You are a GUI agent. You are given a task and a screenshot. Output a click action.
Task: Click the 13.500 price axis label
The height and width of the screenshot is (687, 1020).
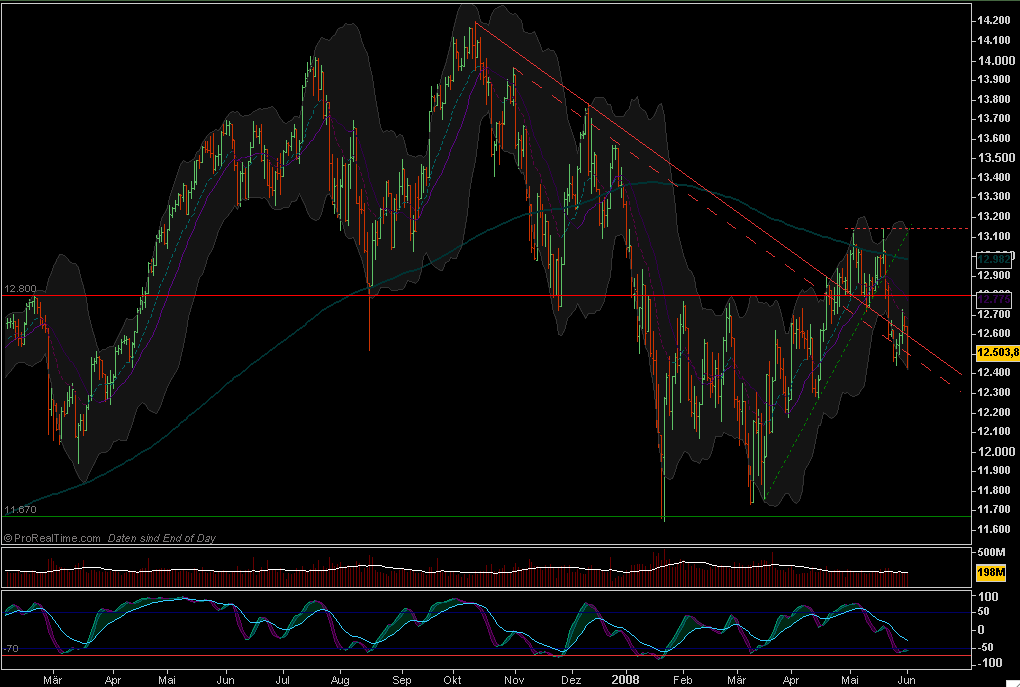point(997,157)
